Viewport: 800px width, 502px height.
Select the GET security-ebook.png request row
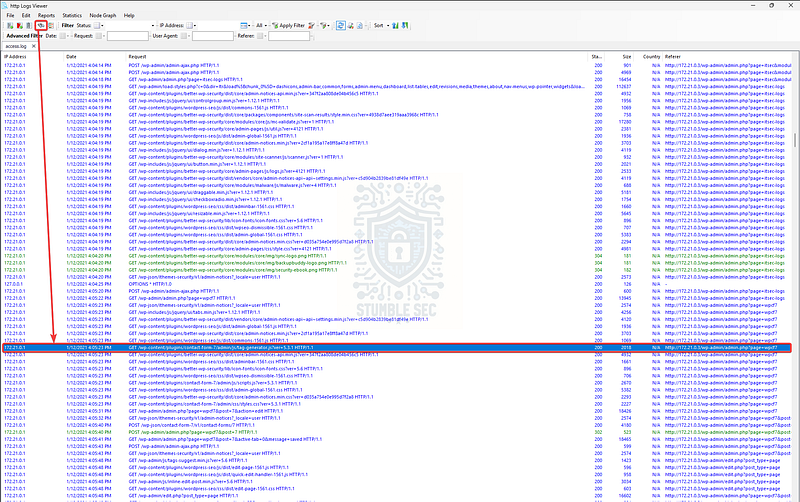pyautogui.click(x=396, y=270)
